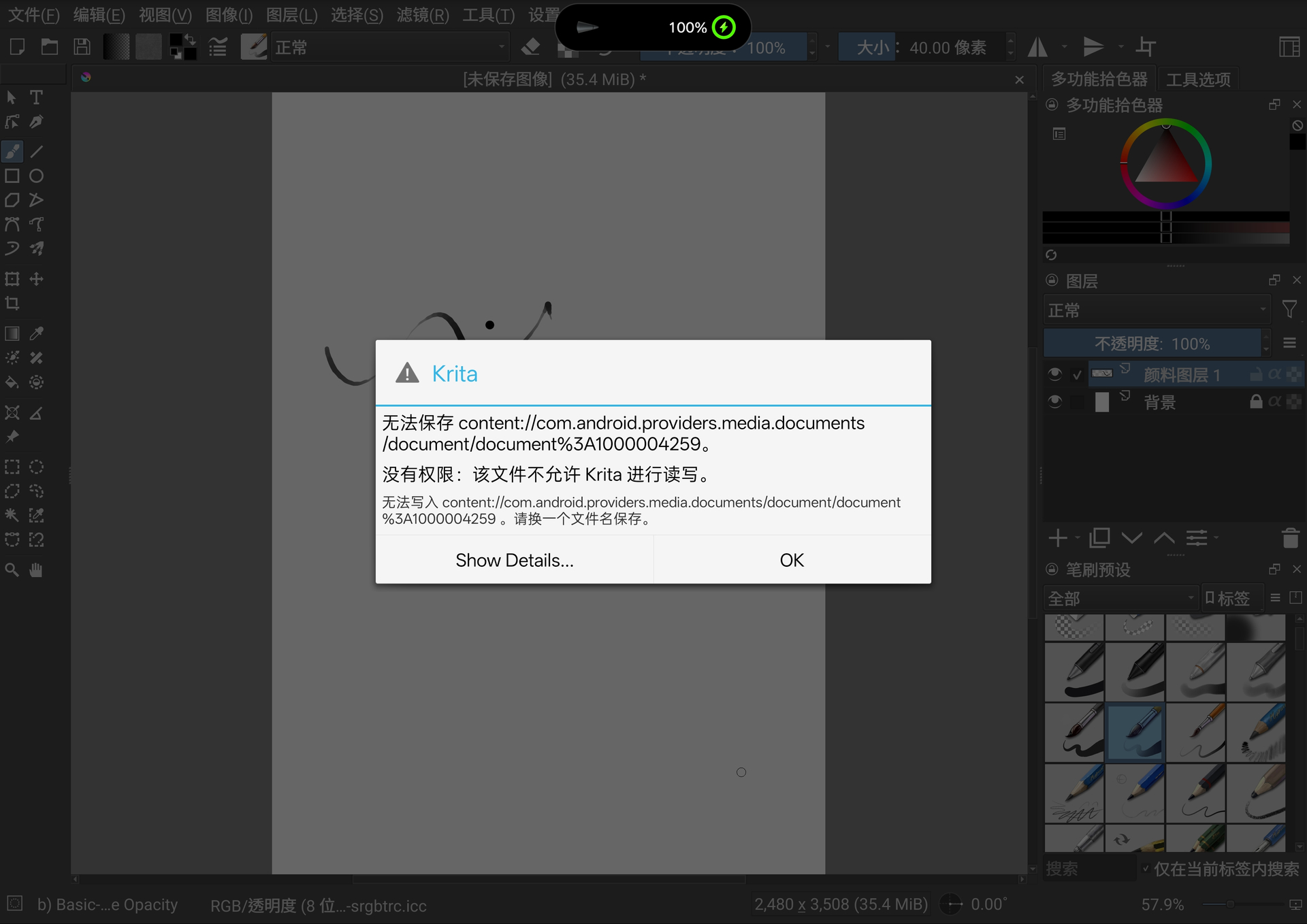This screenshot has width=1307, height=924.
Task: Select the Text tool in toolbox
Action: pos(37,97)
